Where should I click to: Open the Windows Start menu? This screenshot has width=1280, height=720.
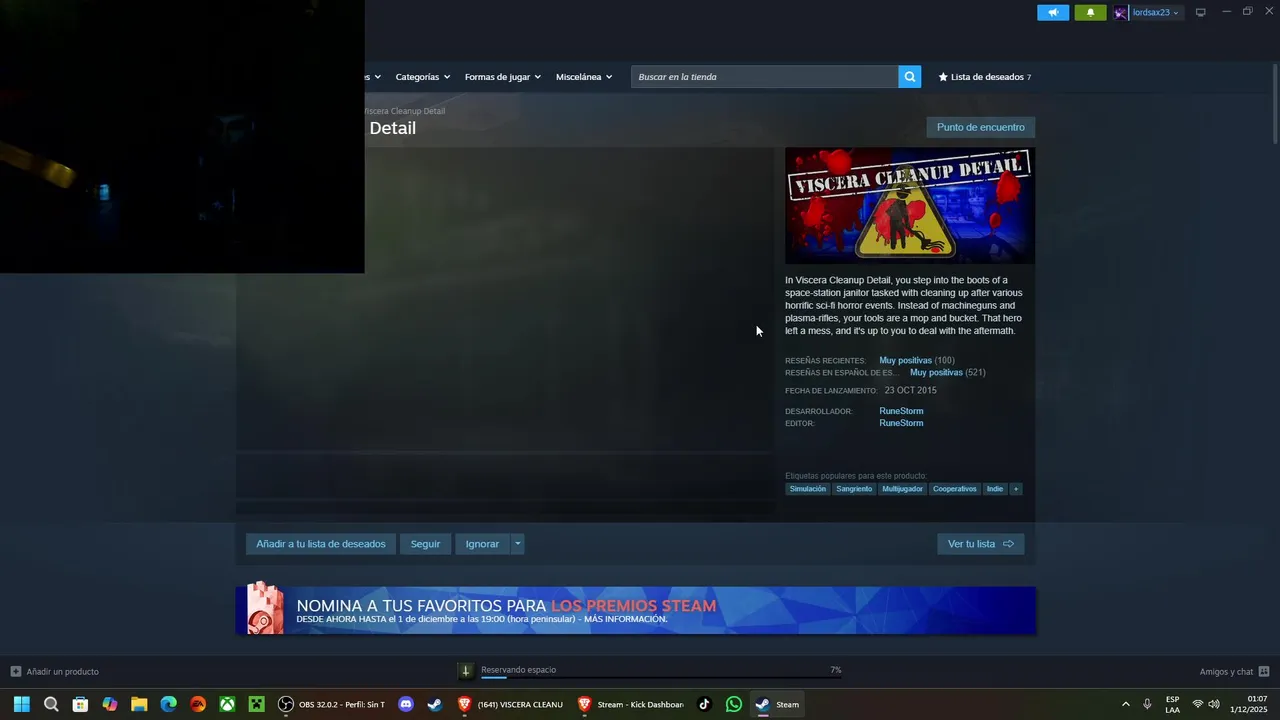pyautogui.click(x=21, y=704)
